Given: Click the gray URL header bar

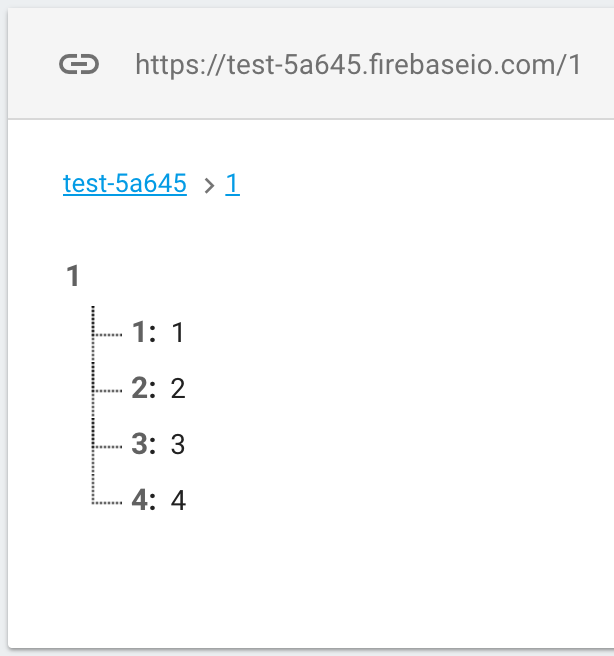Looking at the screenshot, I should (x=311, y=64).
